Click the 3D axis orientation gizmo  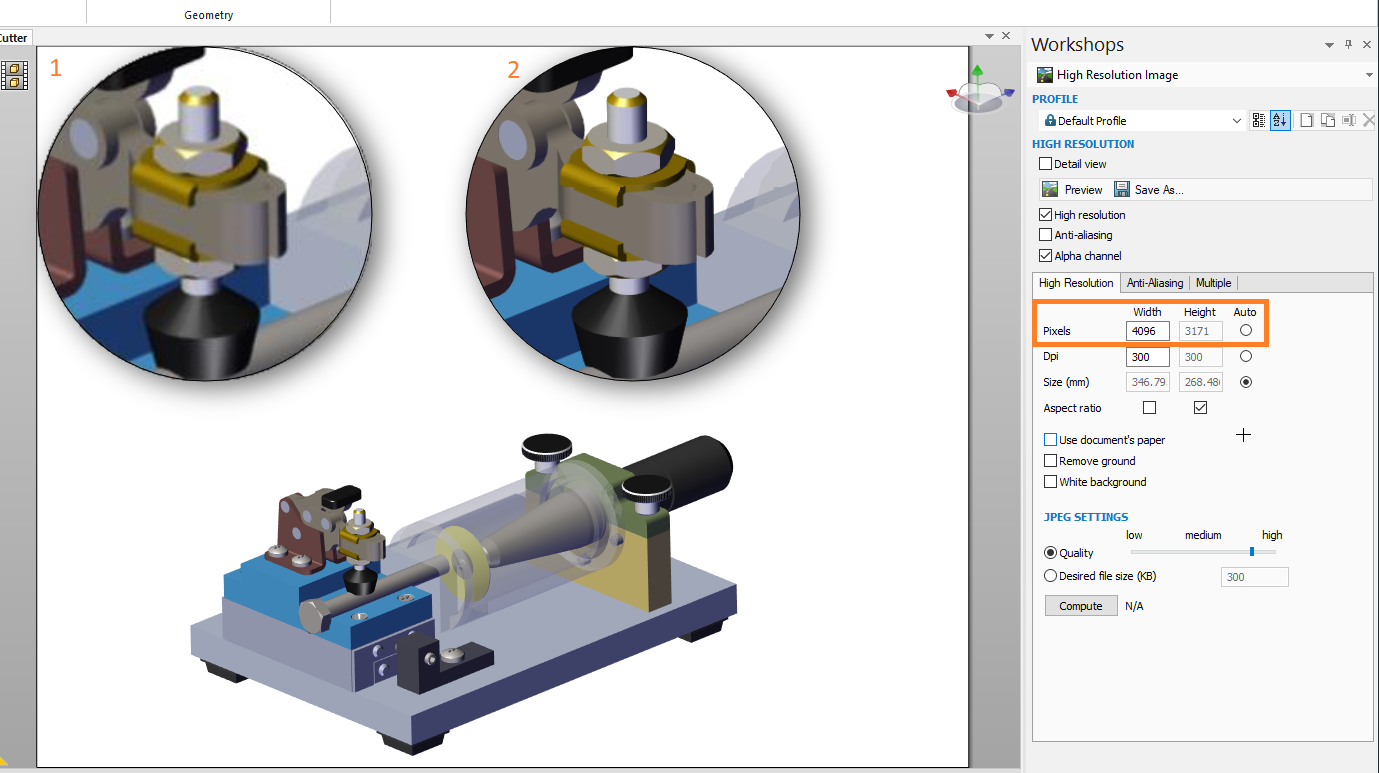click(x=978, y=93)
